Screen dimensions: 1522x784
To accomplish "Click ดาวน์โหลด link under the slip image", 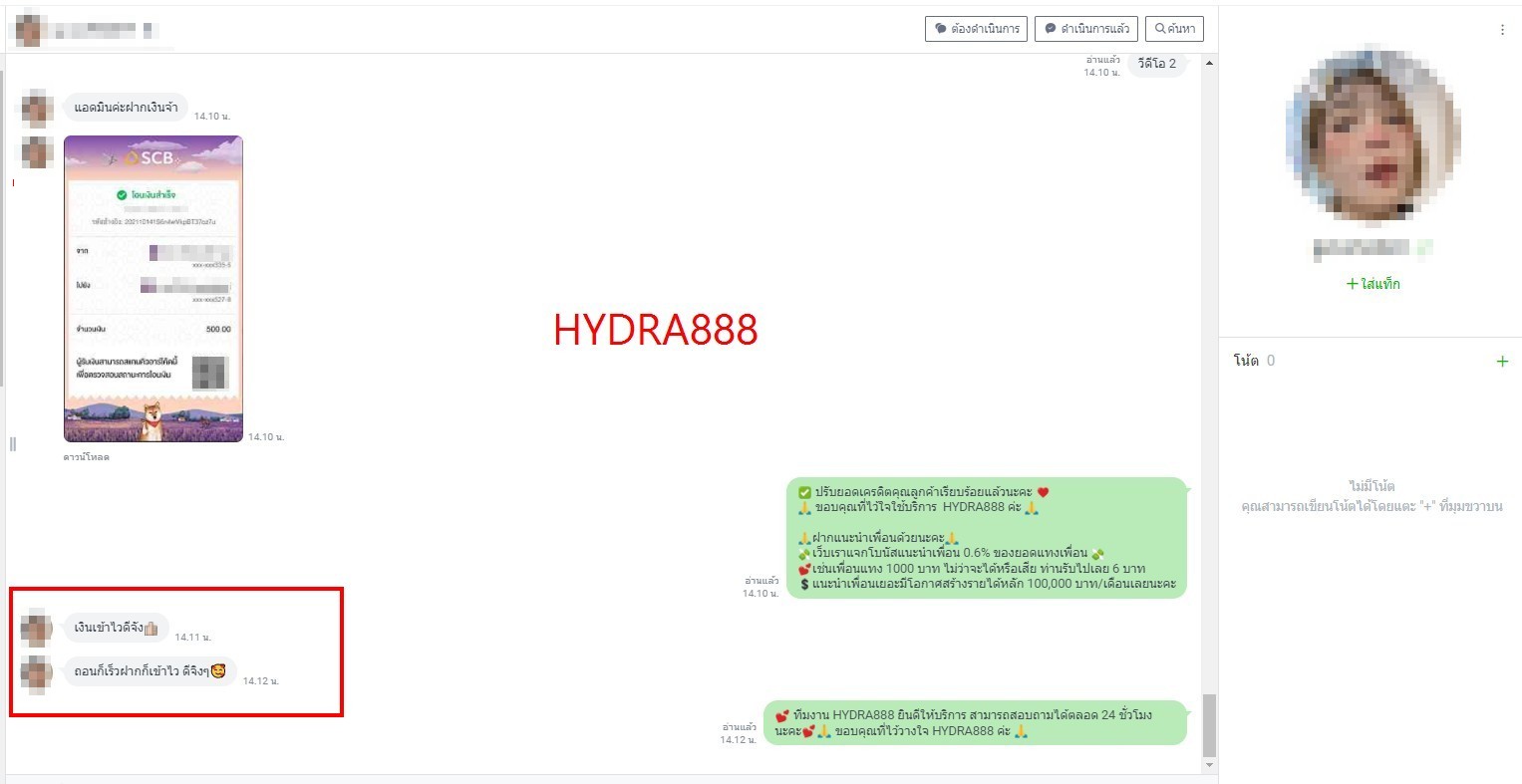I will pyautogui.click(x=87, y=457).
